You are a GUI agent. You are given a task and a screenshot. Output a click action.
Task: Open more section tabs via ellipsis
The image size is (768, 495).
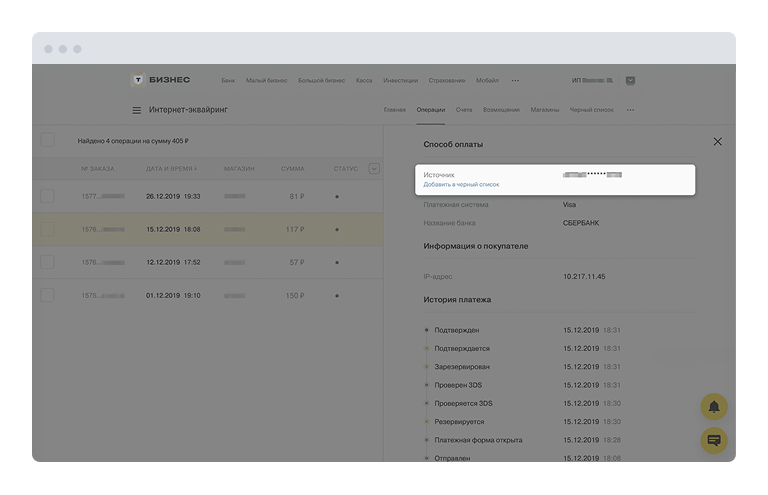630,110
